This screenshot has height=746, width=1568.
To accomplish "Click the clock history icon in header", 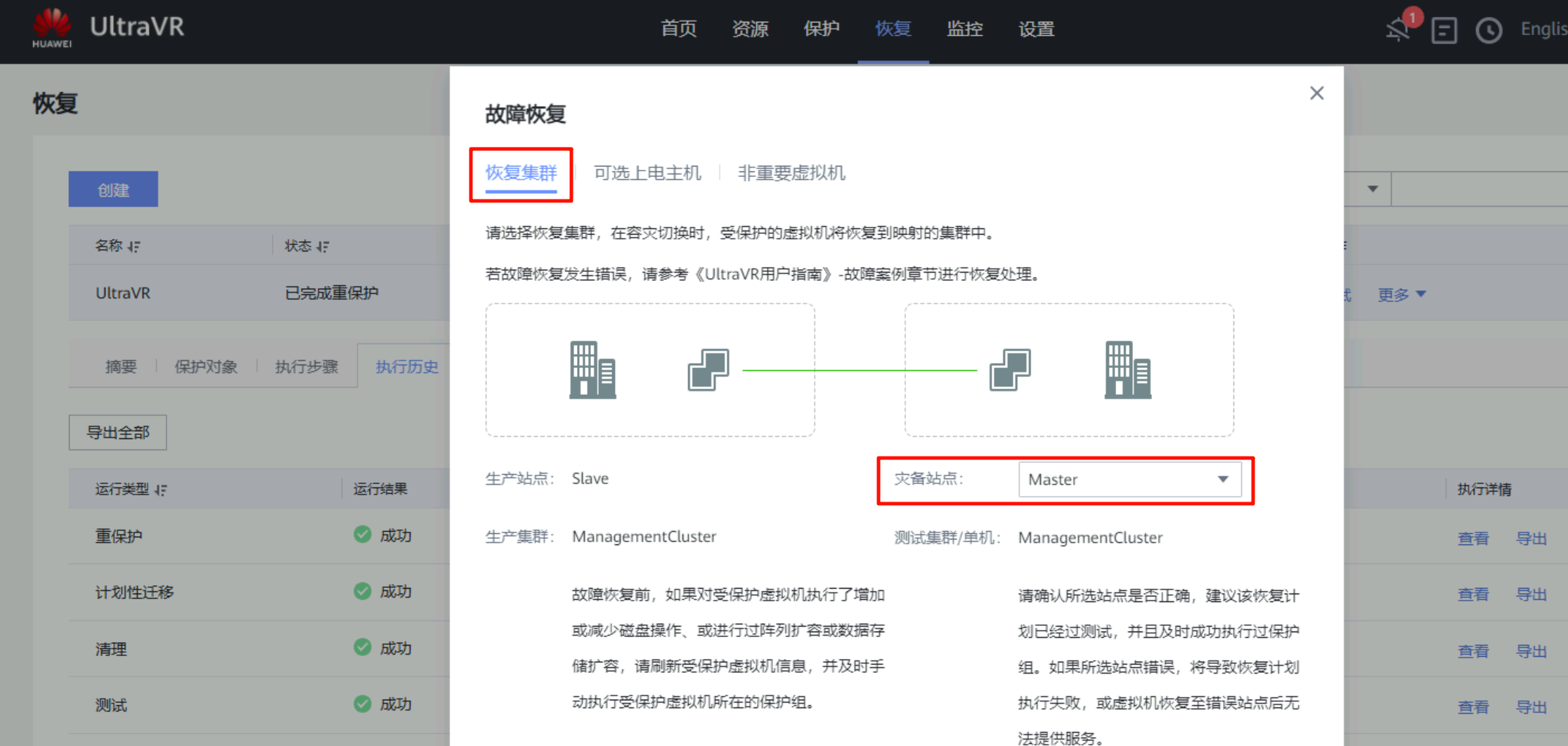I will coord(1489,30).
